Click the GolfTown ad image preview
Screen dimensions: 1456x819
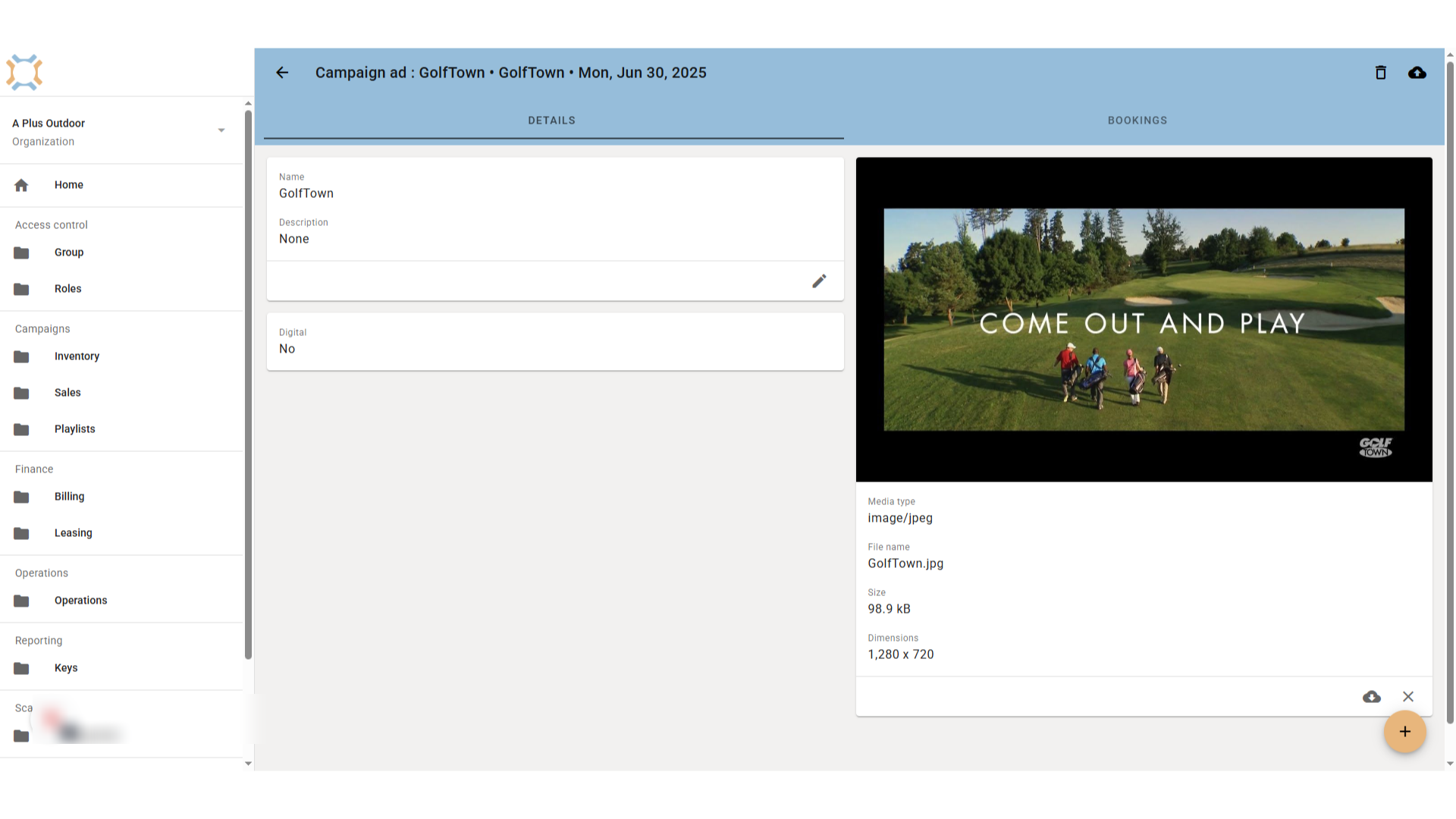tap(1144, 319)
